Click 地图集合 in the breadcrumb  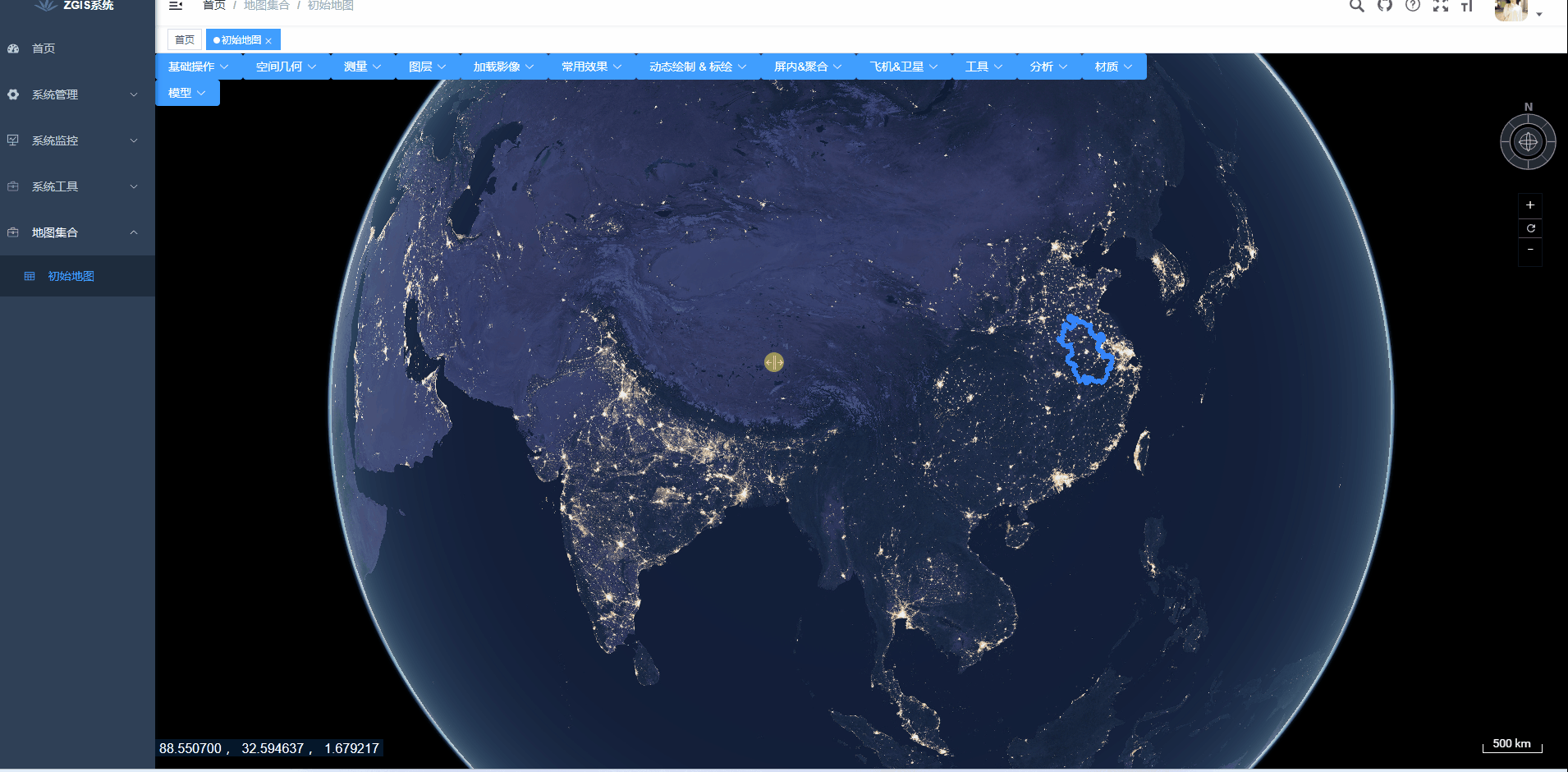point(267,5)
